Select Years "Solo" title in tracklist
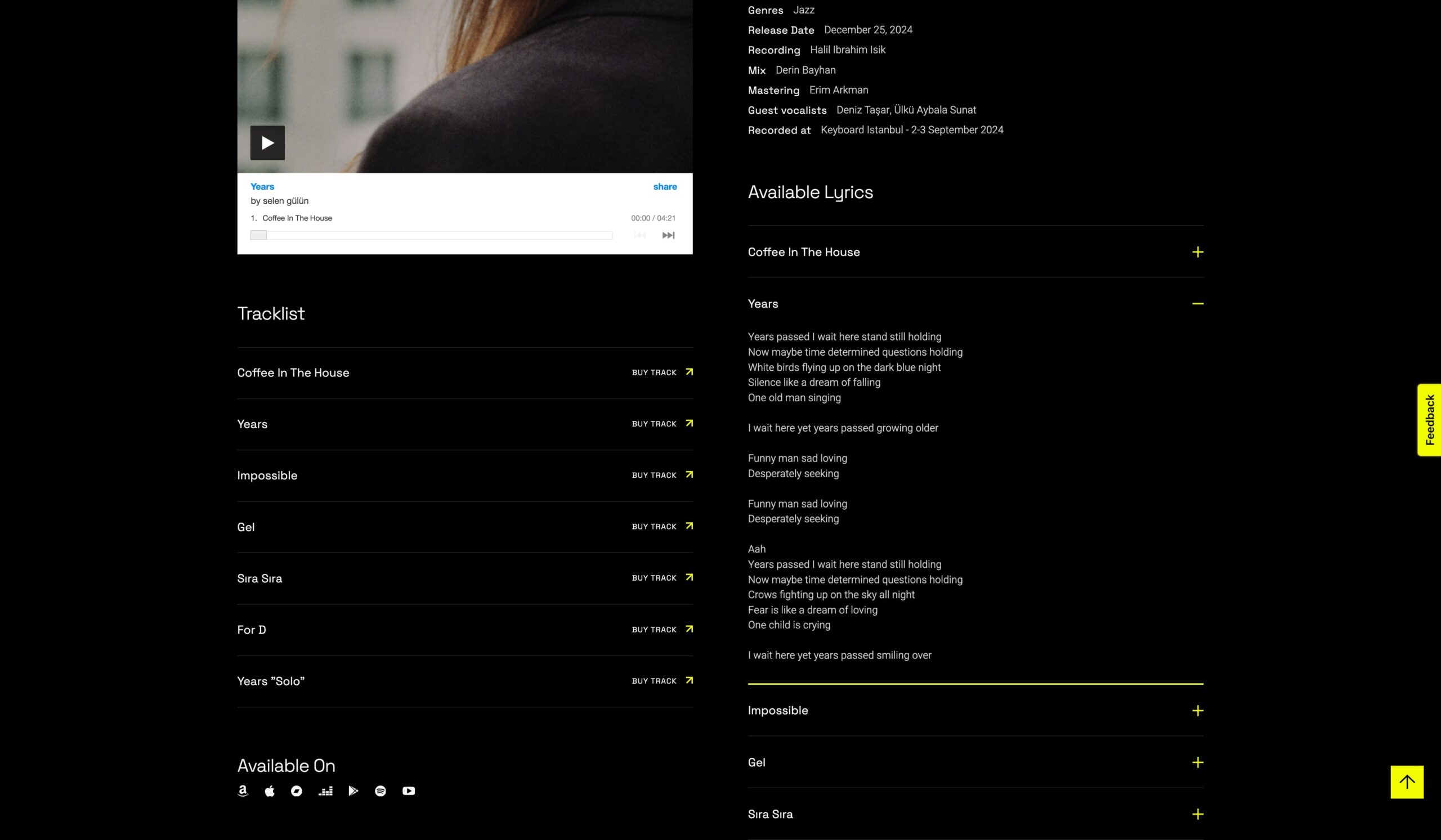Viewport: 1441px width, 840px height. pos(271,681)
